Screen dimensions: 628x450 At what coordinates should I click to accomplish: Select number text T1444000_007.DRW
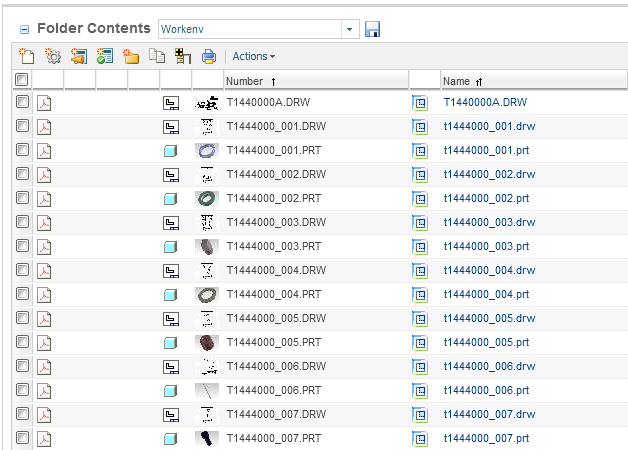[x=276, y=414]
